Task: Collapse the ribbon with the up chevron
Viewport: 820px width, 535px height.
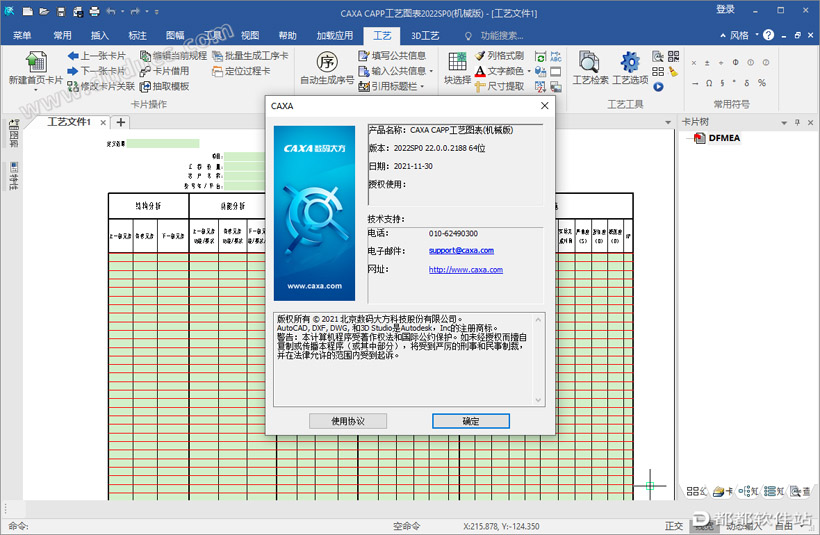Action: [x=723, y=36]
